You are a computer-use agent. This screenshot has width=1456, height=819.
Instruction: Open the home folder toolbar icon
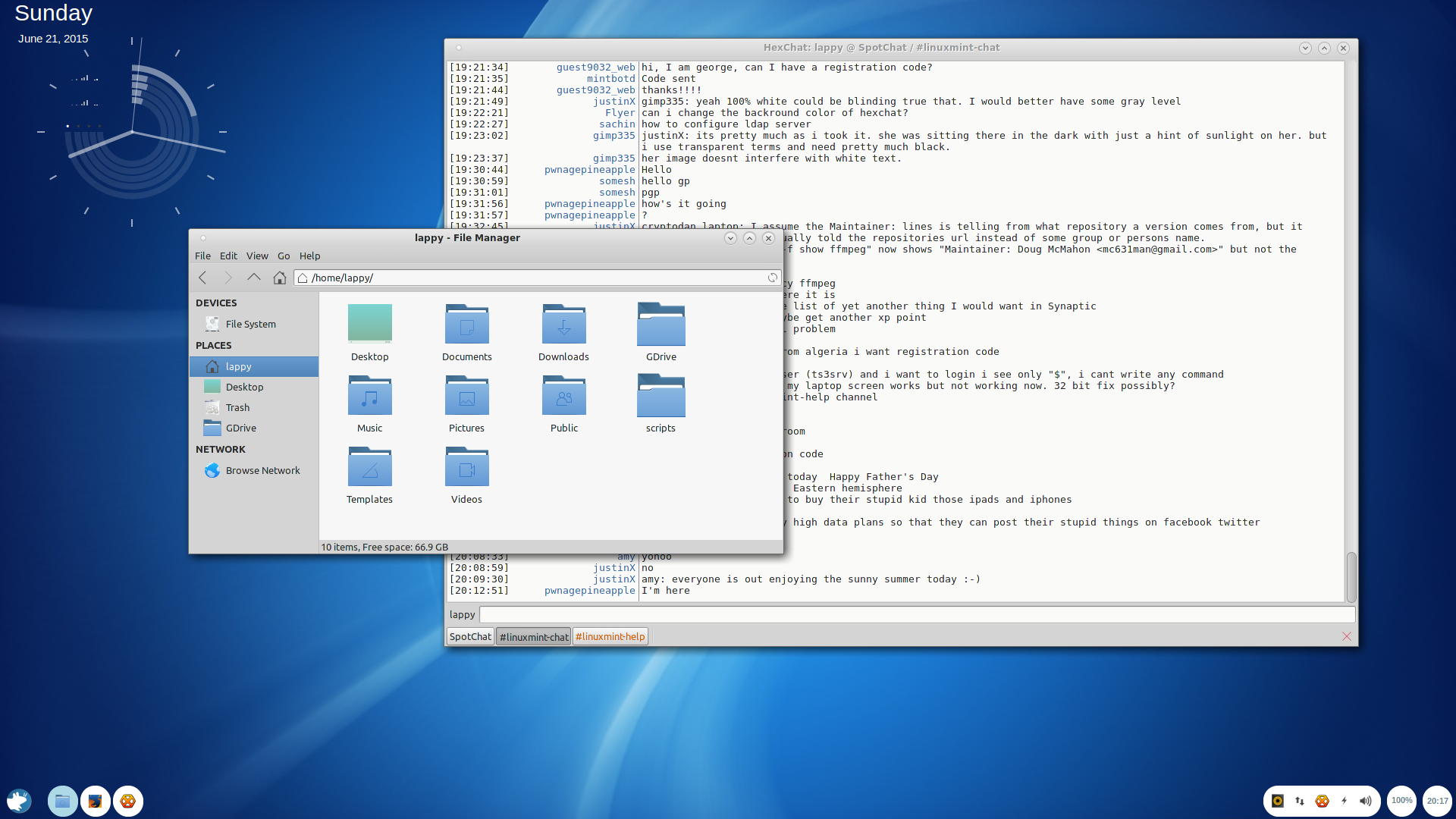(280, 278)
